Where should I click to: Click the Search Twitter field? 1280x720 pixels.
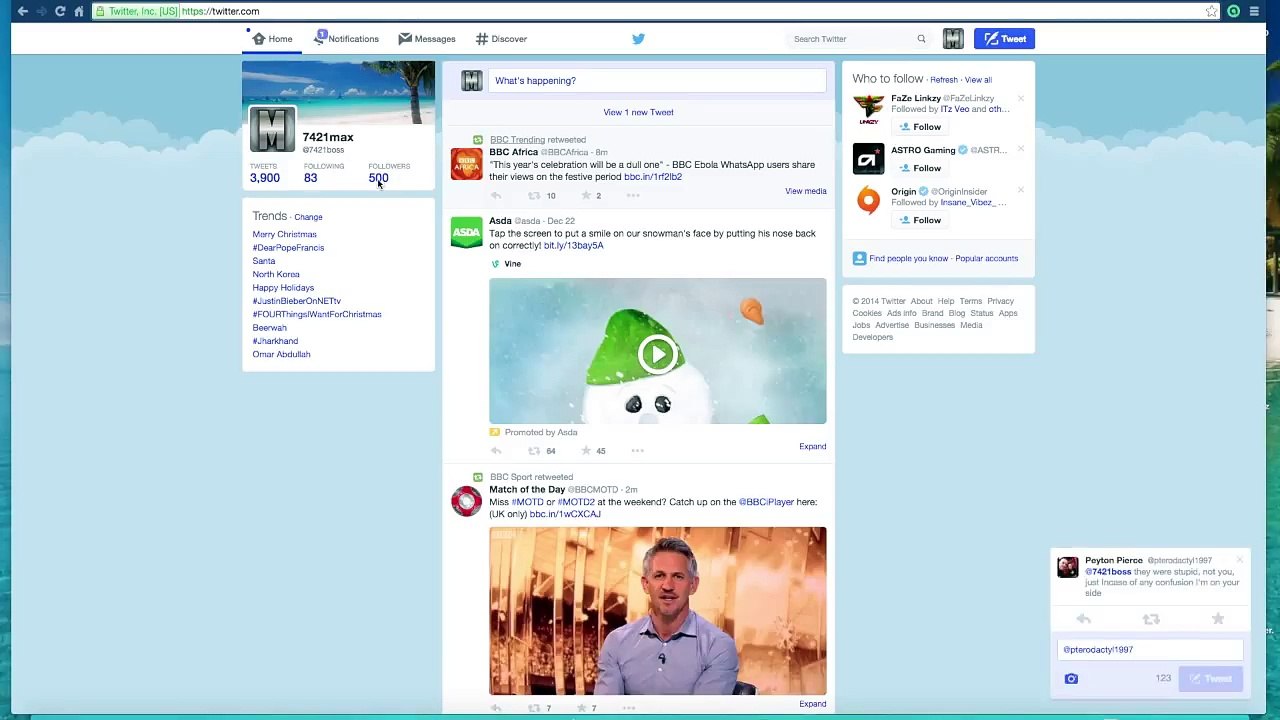(860, 39)
